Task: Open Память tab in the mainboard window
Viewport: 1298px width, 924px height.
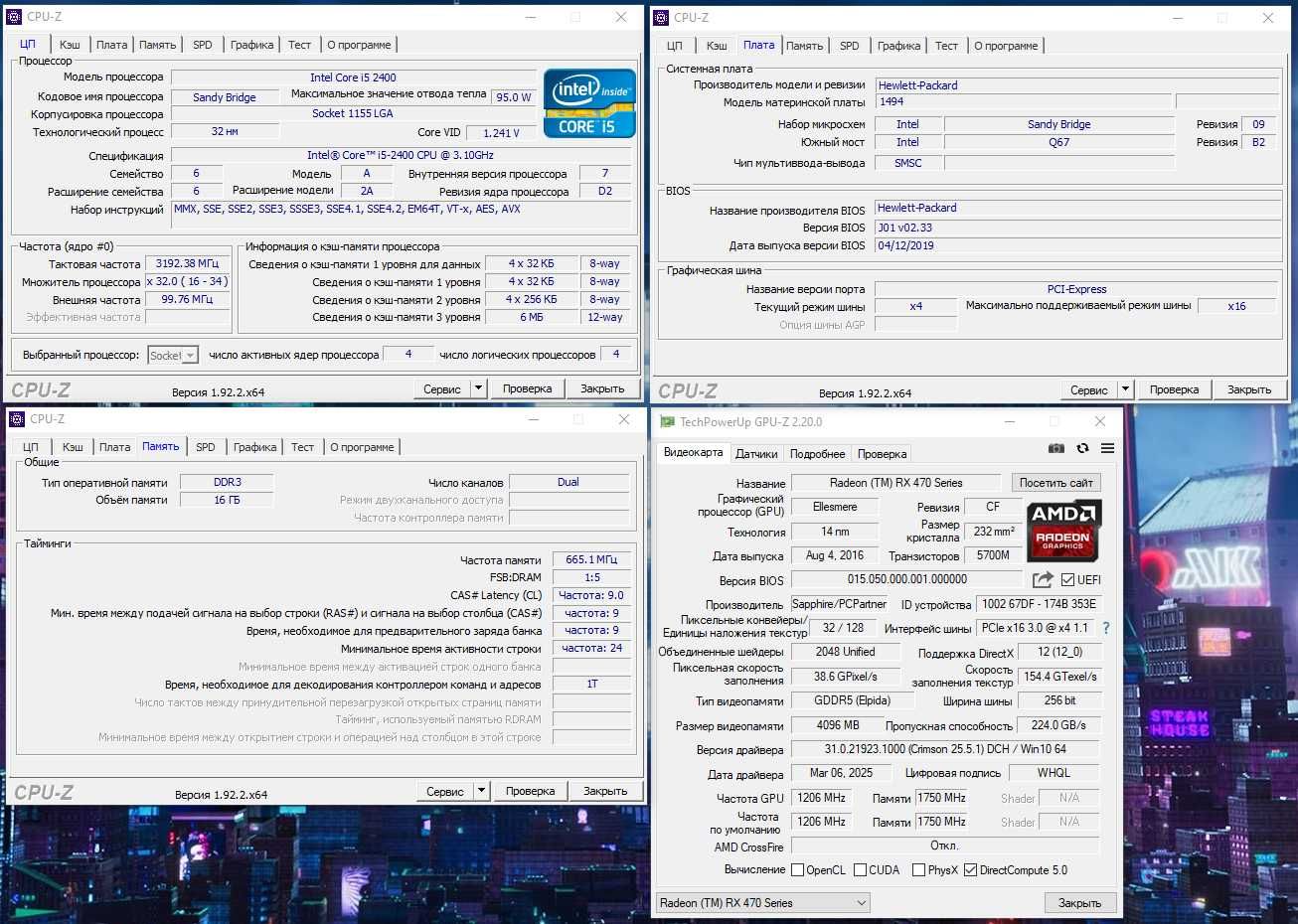Action: point(804,46)
